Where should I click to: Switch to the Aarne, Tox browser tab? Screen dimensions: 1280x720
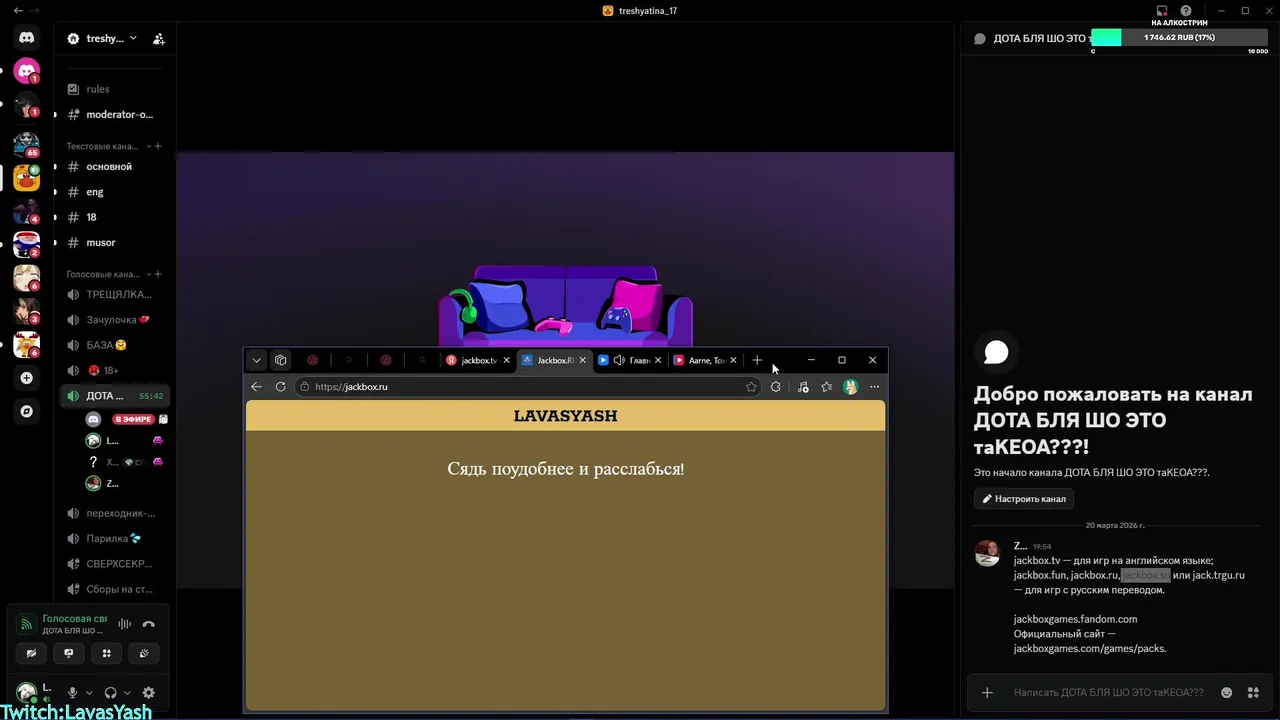706,360
